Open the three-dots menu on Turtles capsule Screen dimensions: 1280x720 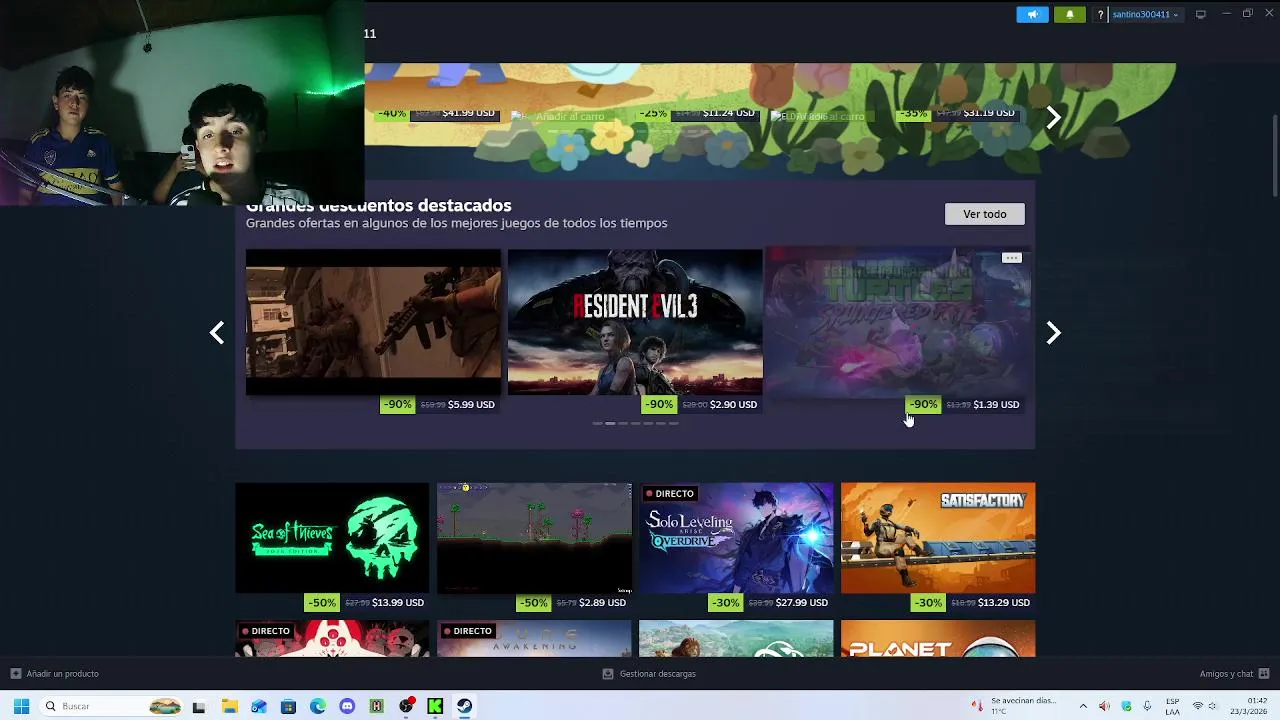(1012, 258)
